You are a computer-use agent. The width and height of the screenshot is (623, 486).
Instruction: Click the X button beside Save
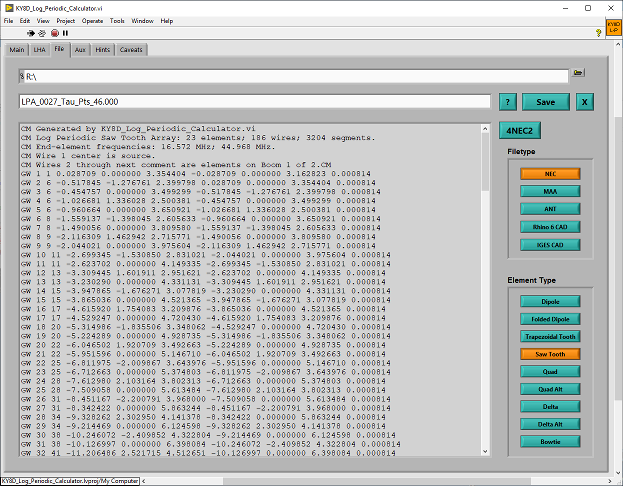tap(584, 102)
